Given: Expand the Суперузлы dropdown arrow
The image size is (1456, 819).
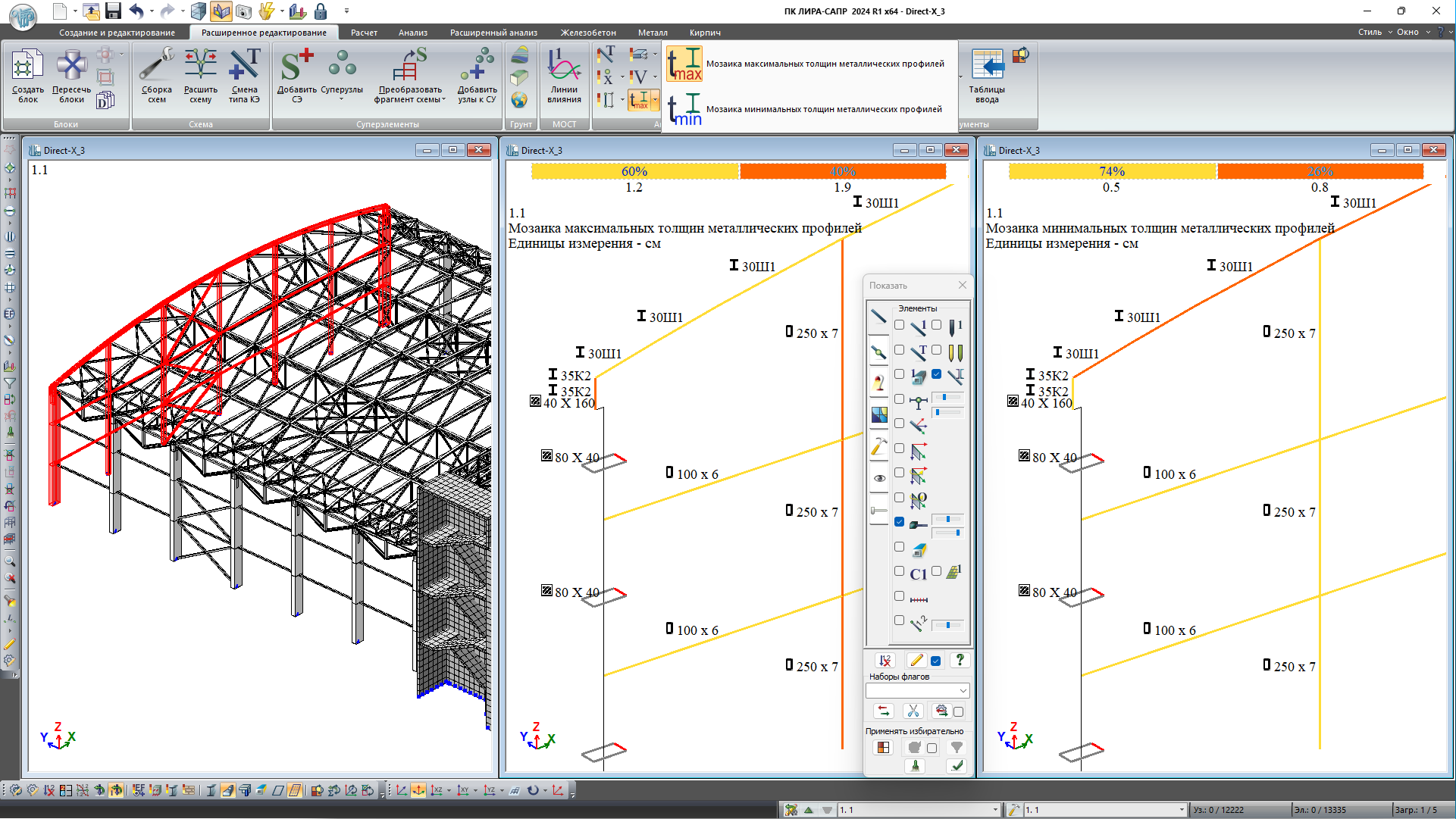Looking at the screenshot, I should tap(341, 99).
